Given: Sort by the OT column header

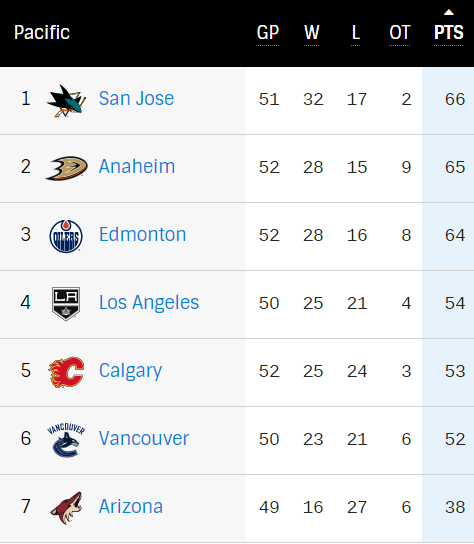Looking at the screenshot, I should coord(400,33).
